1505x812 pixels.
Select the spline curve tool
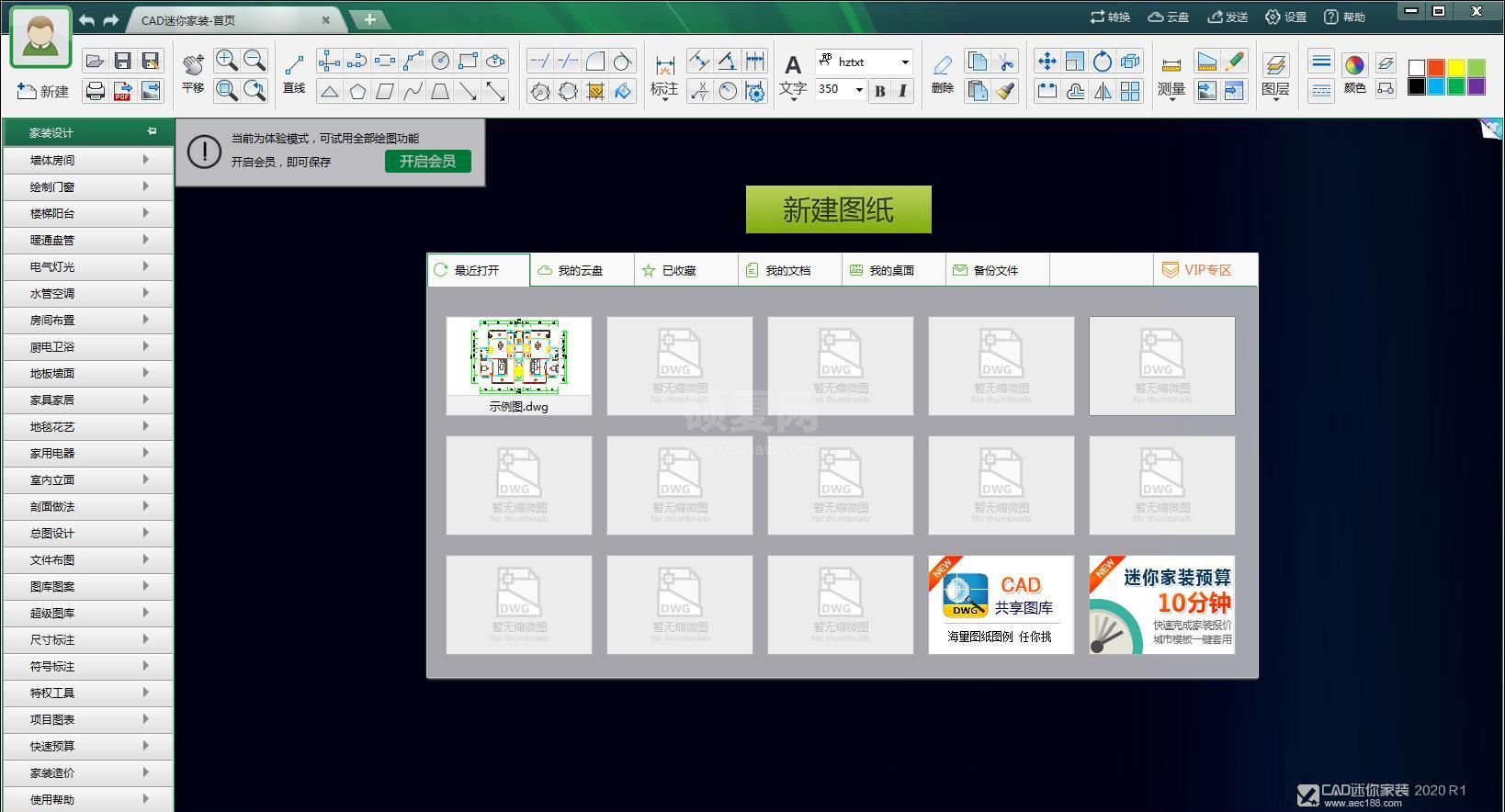click(x=413, y=90)
